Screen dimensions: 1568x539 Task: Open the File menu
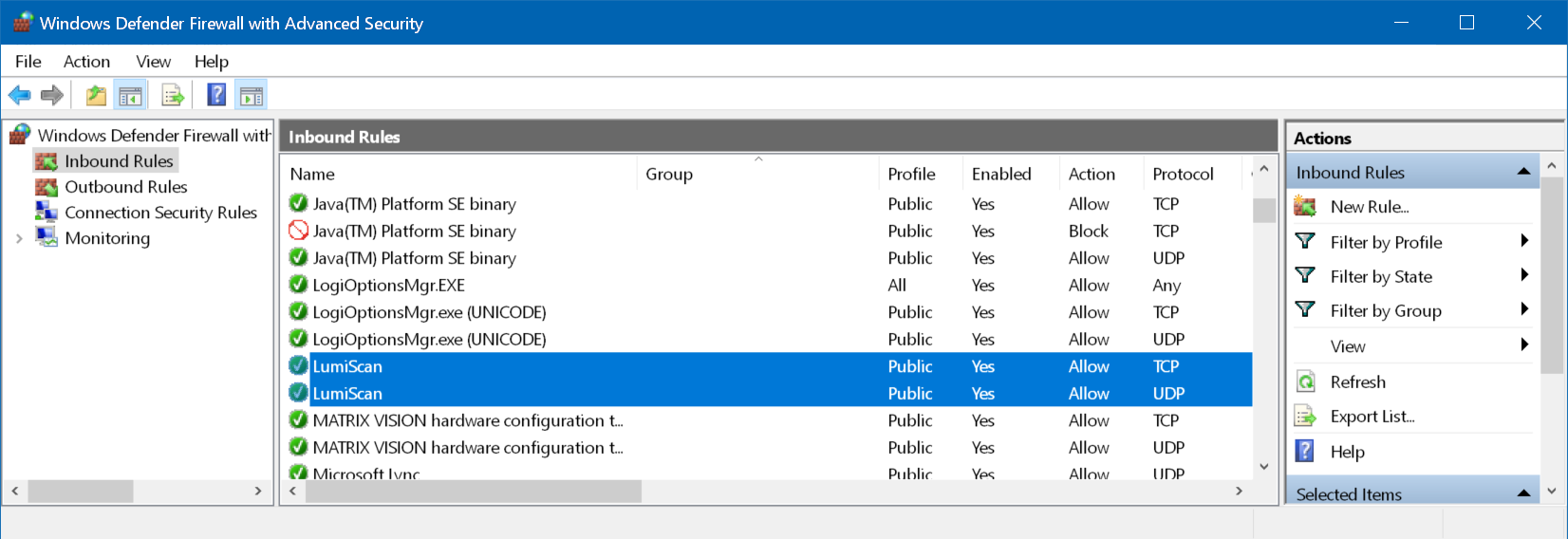pyautogui.click(x=28, y=62)
